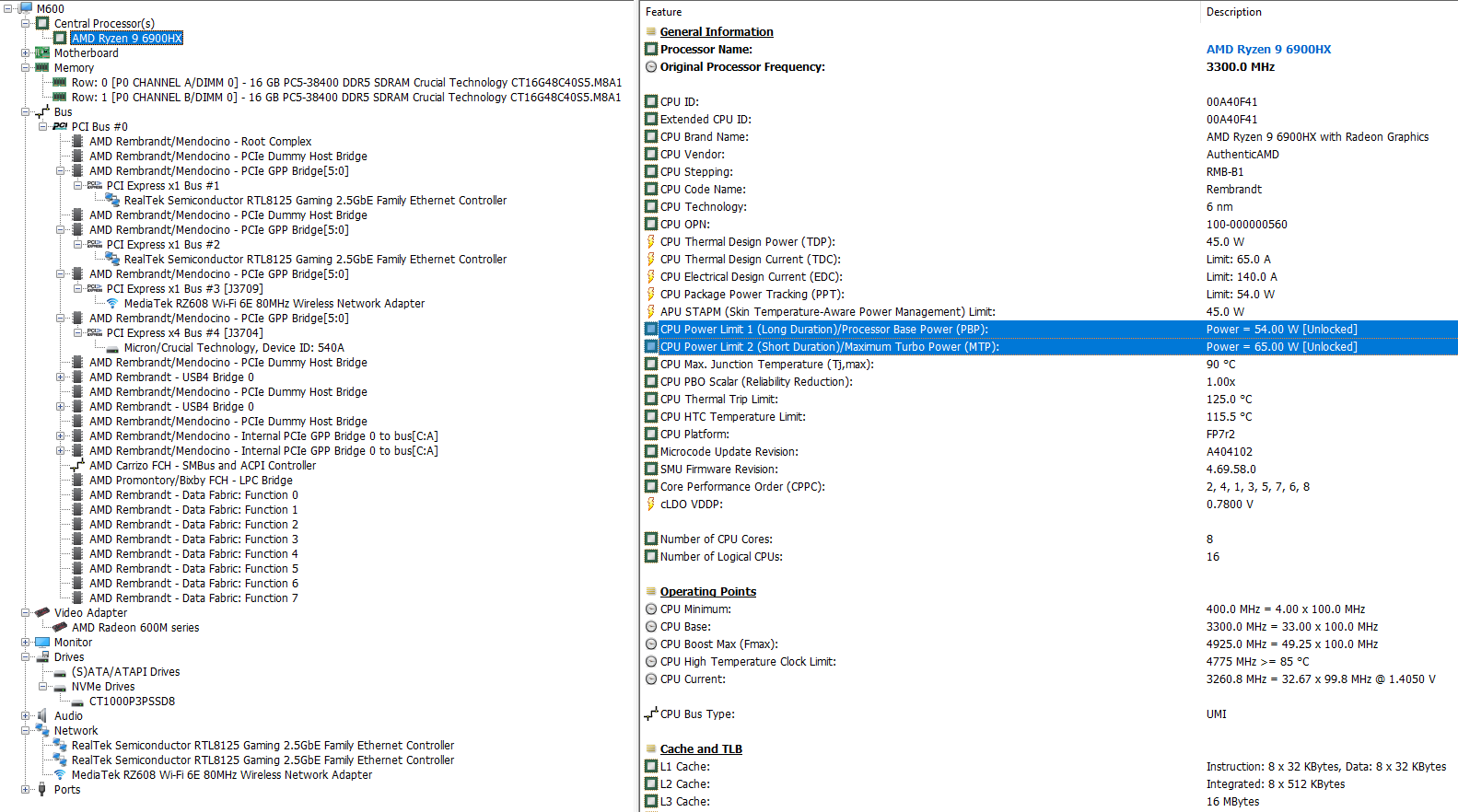
Task: Select Row: 1 CHANNEL B memory entry
Action: click(346, 97)
